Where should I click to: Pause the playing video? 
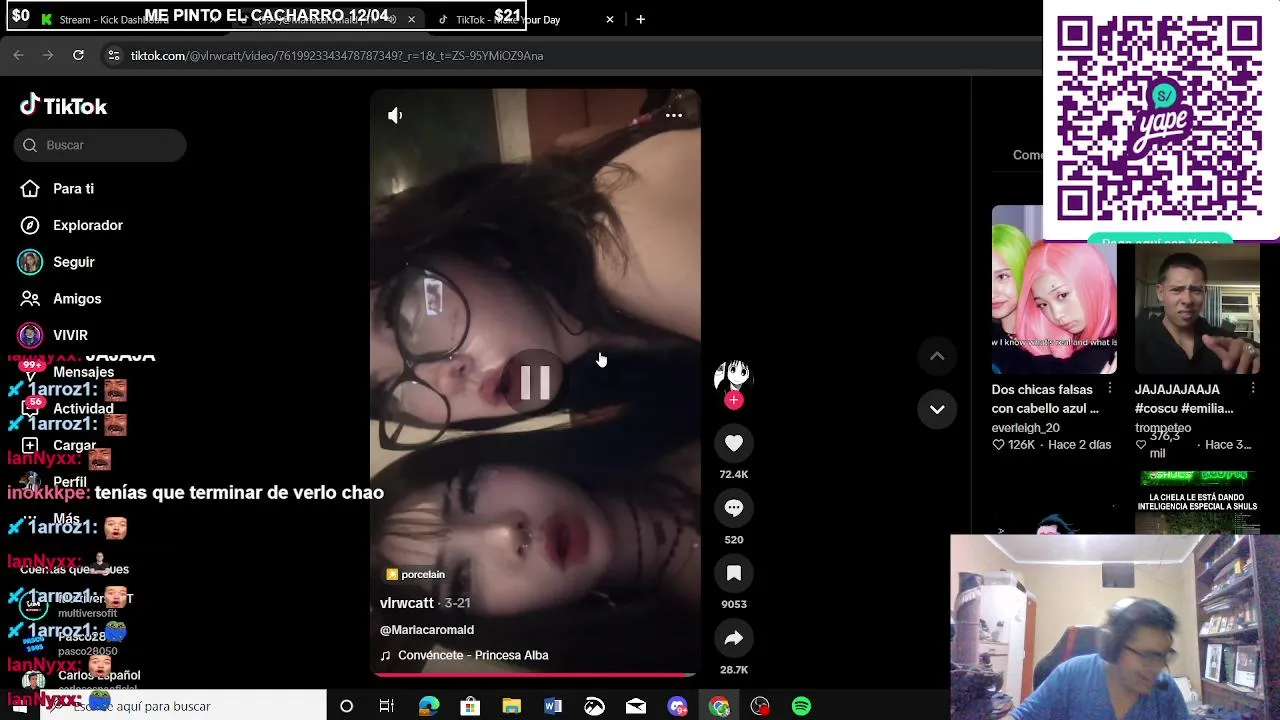535,382
